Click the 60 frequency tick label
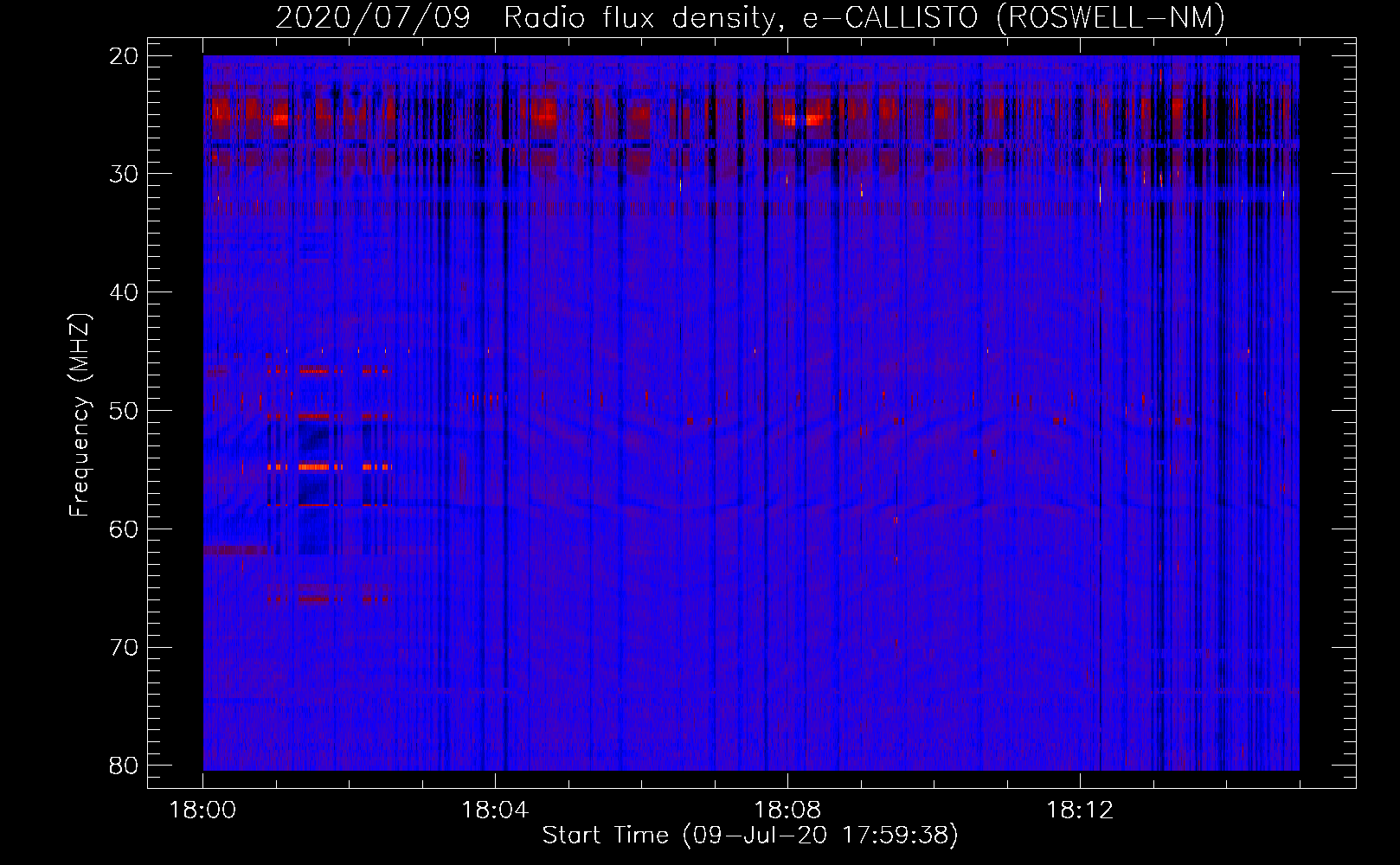The width and height of the screenshot is (1400, 865). click(125, 529)
